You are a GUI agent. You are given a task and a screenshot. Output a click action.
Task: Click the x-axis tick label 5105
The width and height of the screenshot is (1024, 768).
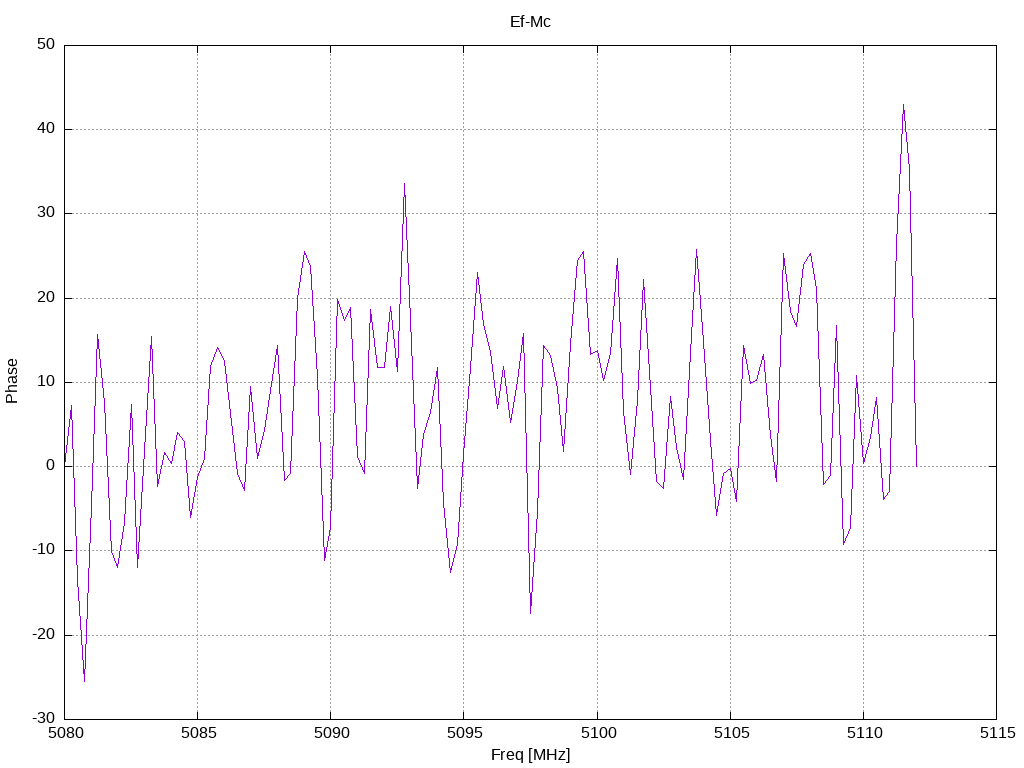(x=731, y=733)
